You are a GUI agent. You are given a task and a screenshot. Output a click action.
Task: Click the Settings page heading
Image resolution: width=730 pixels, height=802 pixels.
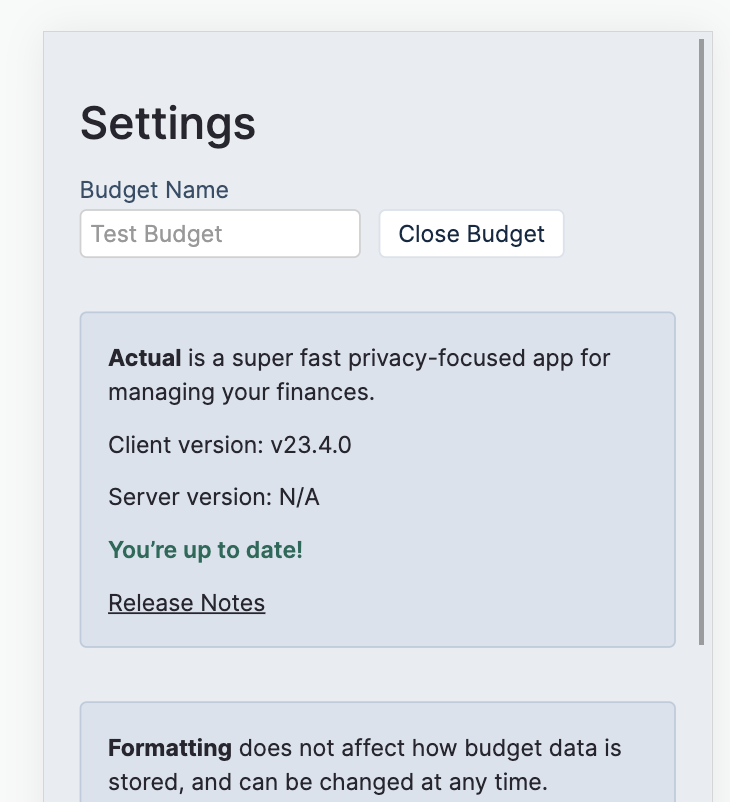168,123
